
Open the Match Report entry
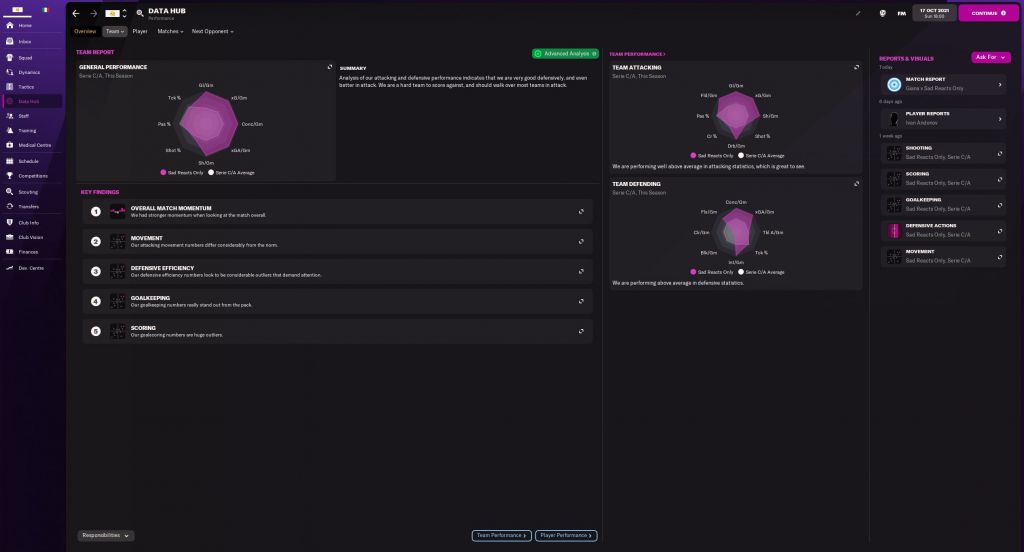943,85
